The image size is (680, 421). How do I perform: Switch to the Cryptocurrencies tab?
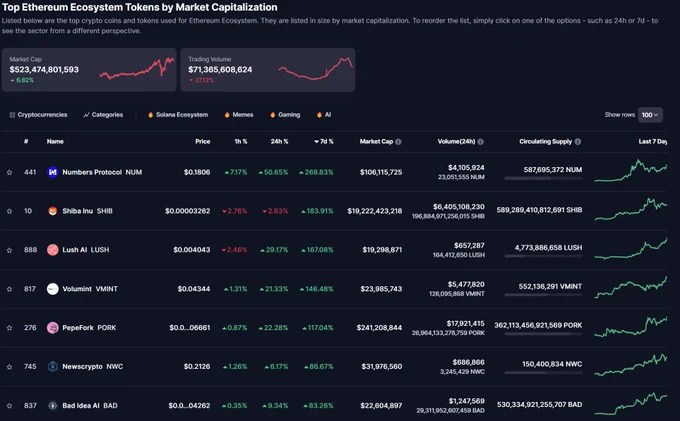[38, 115]
